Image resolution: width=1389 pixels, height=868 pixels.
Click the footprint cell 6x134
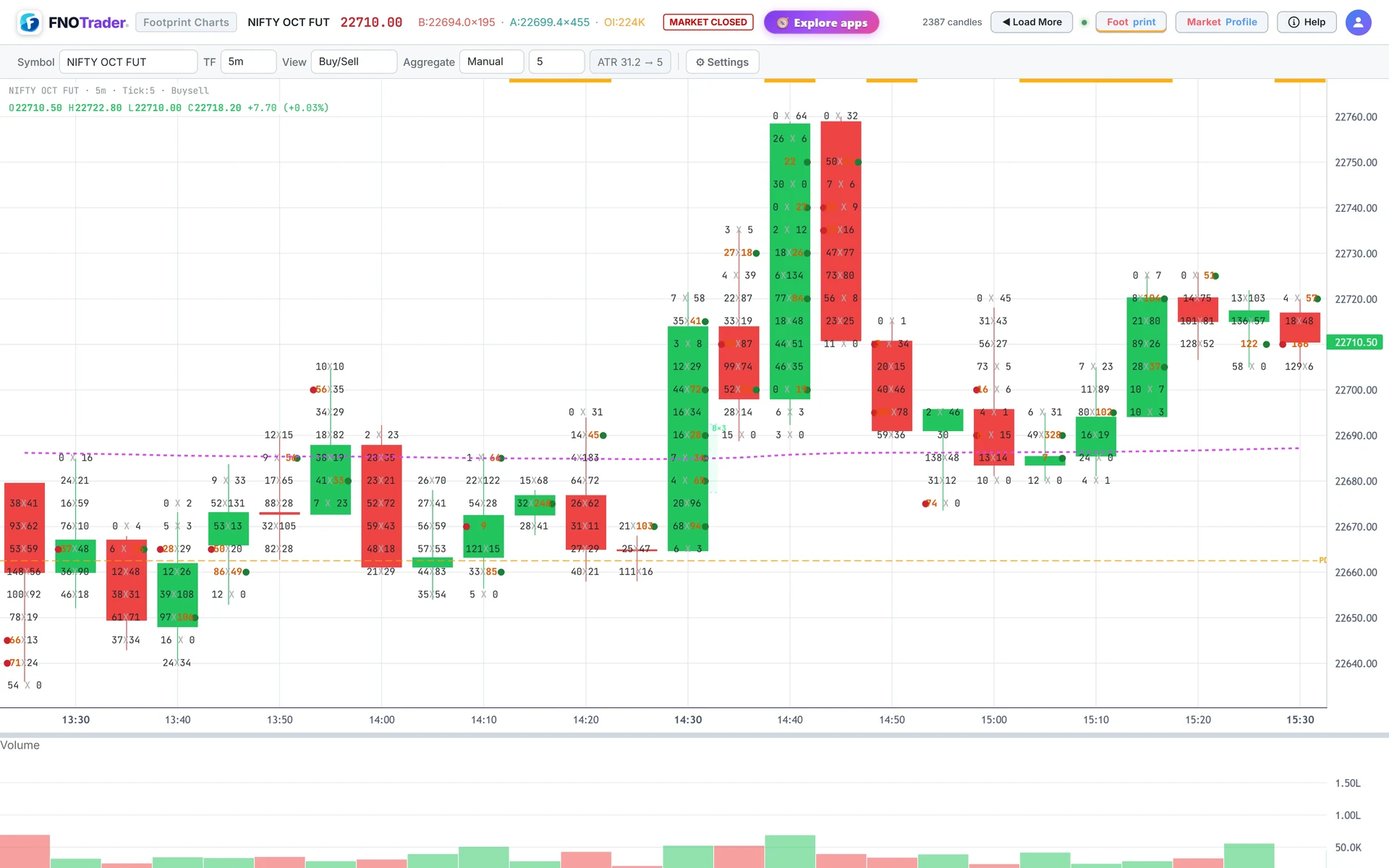coord(789,276)
